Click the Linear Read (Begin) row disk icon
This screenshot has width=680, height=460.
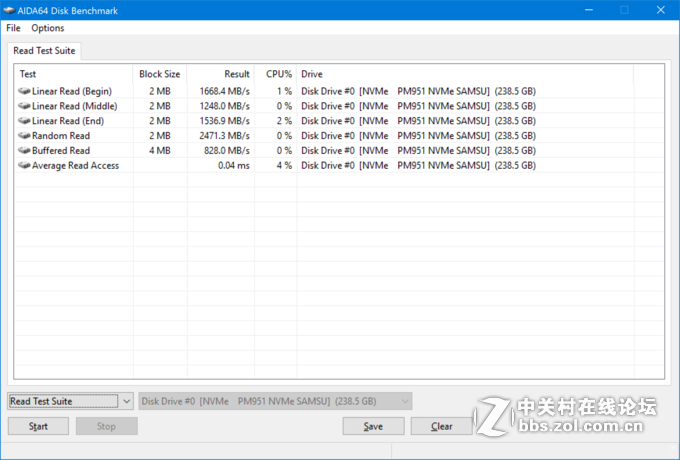coord(24,91)
